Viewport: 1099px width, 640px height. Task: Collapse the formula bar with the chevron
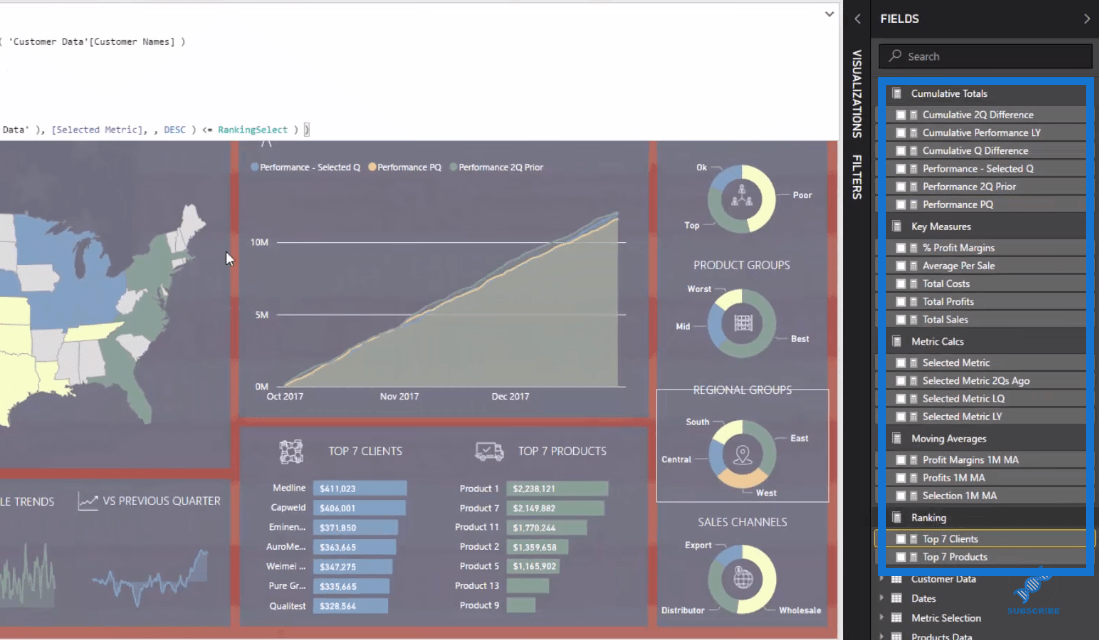click(829, 14)
